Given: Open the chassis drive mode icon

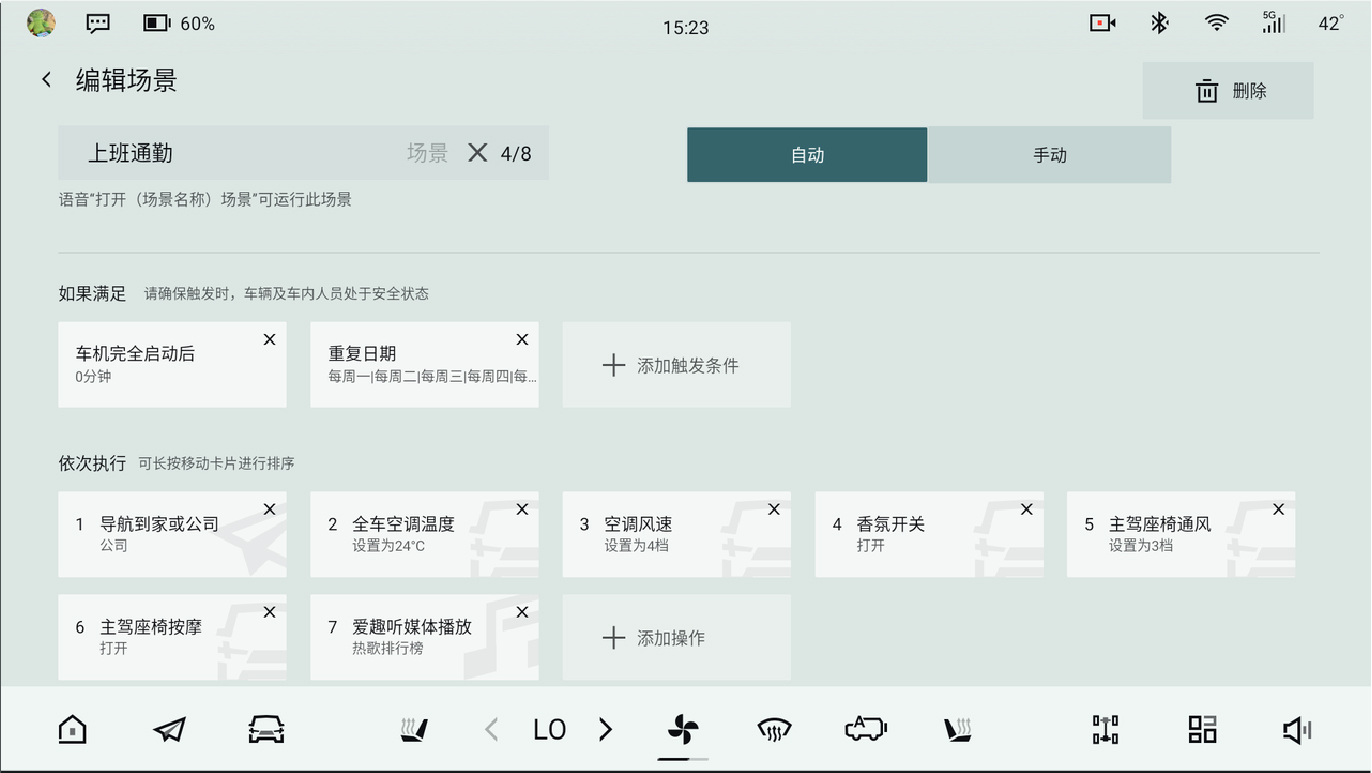Looking at the screenshot, I should pos(1105,730).
